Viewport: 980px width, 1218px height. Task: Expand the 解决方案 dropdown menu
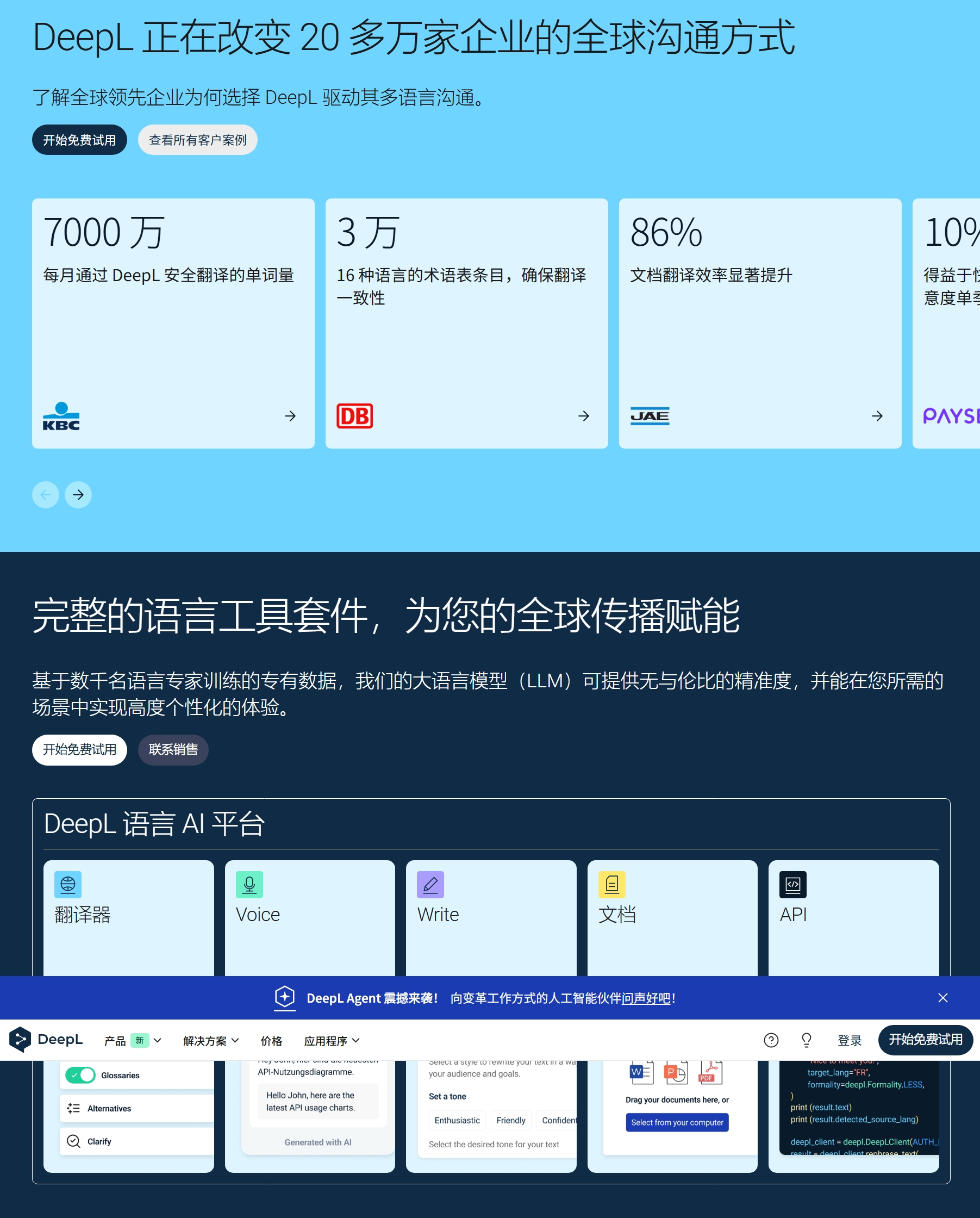(x=211, y=1040)
